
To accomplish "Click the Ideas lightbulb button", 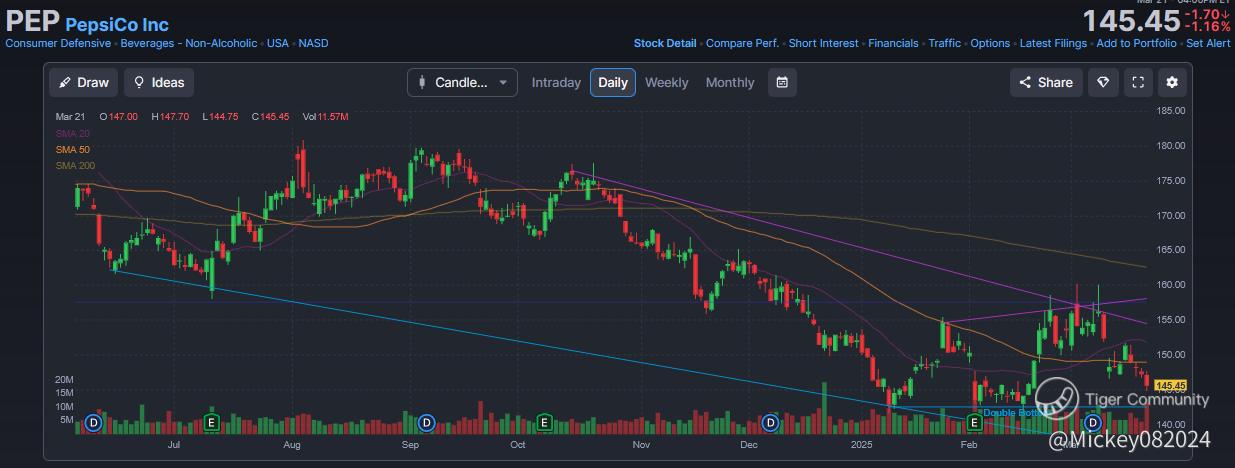I will (159, 83).
